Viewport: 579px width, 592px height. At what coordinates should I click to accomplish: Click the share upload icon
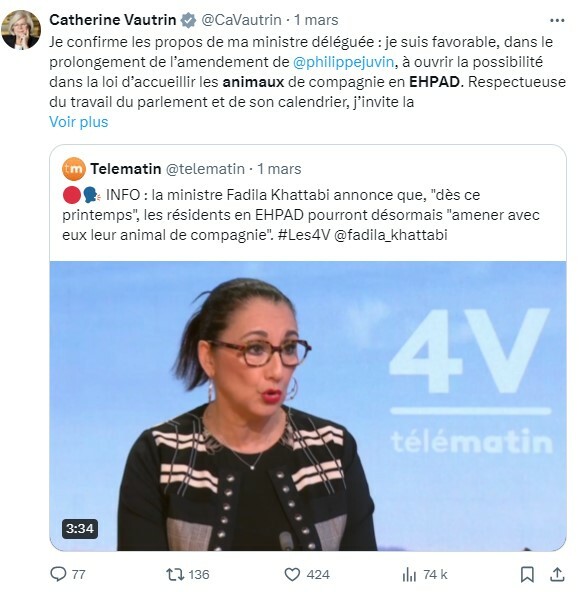pos(557,574)
